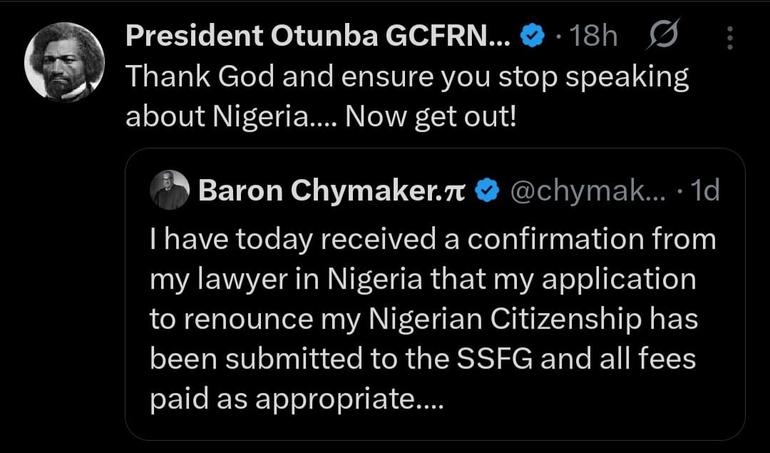Click the 'about Nigeria....' text in main tweet
The width and height of the screenshot is (770, 453).
230,117
